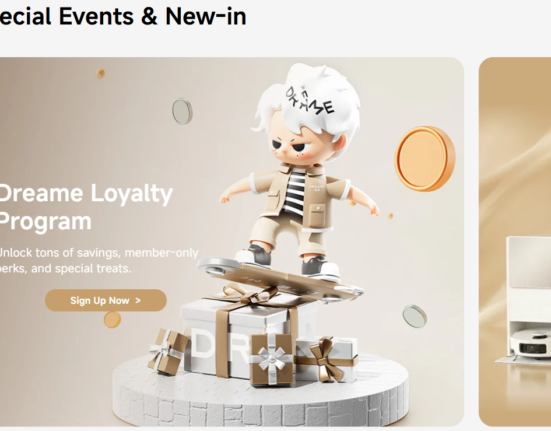The image size is (551, 431).
Task: Open the Dreame Loyalty Program heading
Action: (85, 207)
